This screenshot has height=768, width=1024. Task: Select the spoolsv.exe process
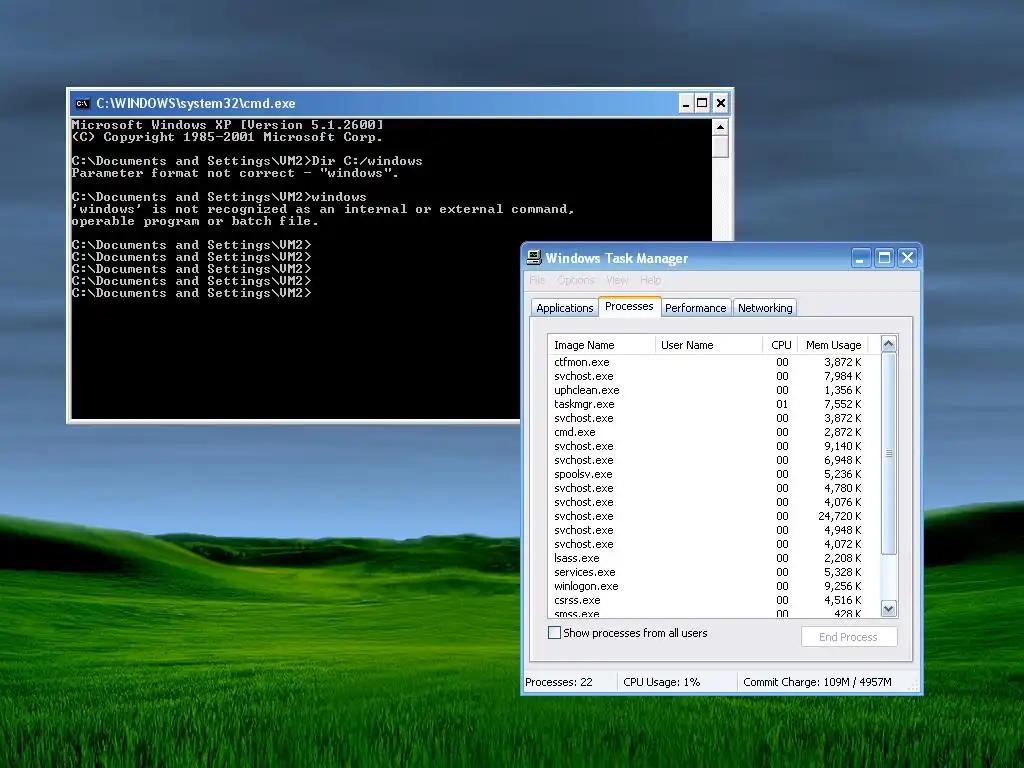(x=714, y=474)
